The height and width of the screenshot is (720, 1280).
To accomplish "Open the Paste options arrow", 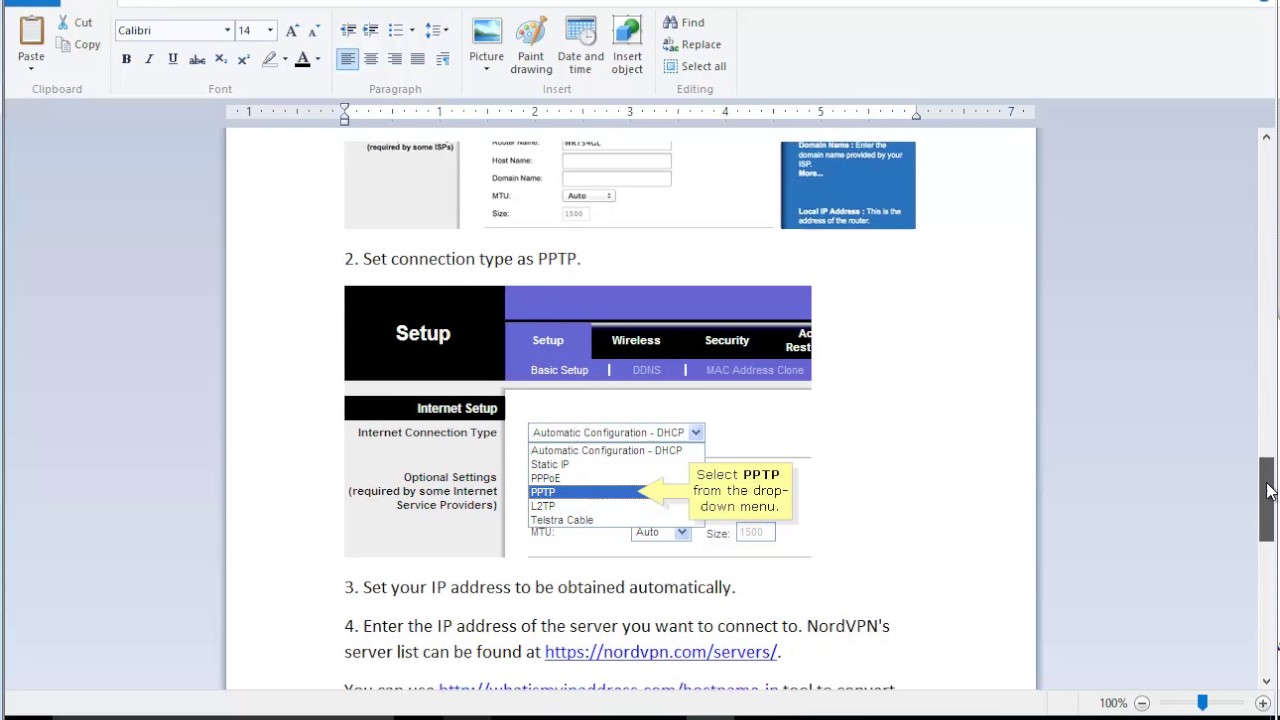I will click(x=31, y=69).
